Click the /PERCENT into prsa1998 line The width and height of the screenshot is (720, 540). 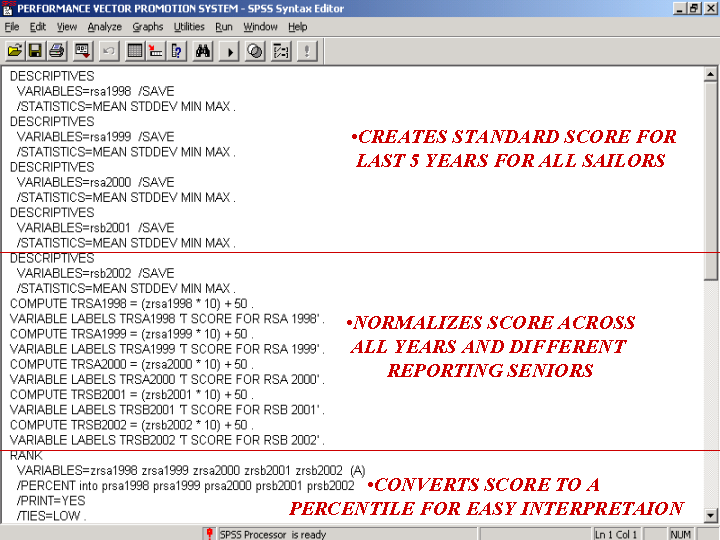186,486
